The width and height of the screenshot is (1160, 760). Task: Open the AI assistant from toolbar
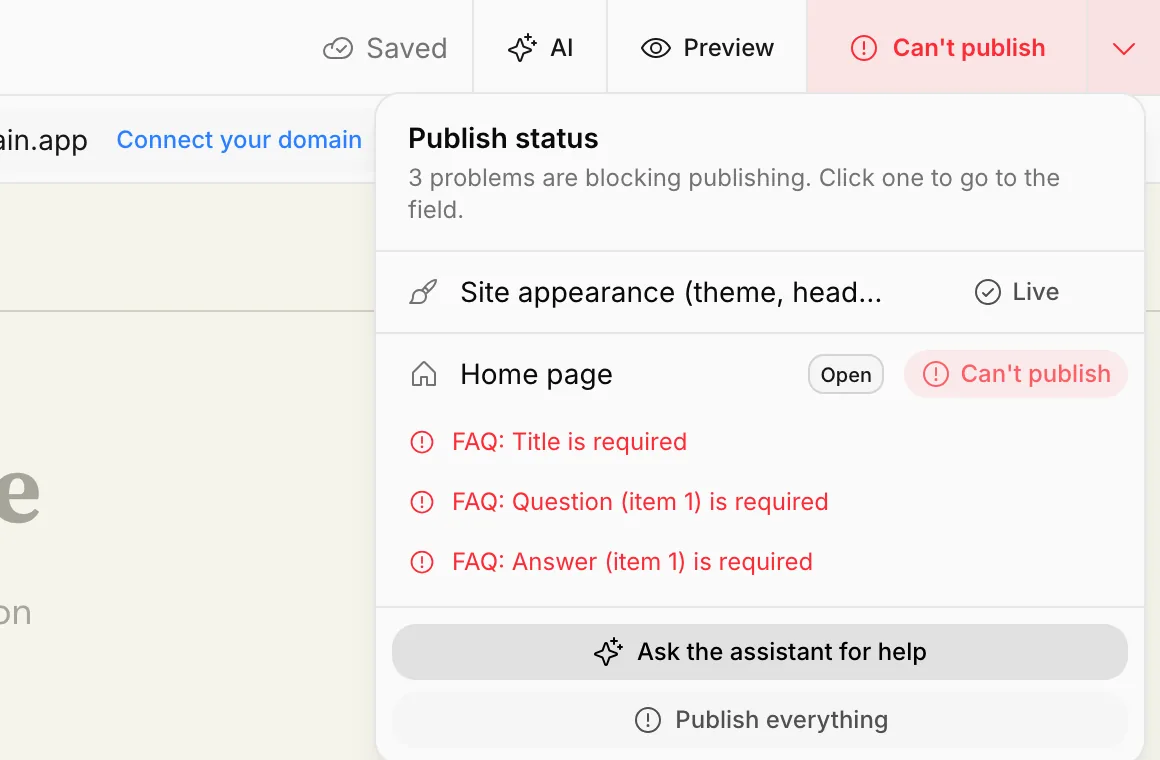point(540,47)
